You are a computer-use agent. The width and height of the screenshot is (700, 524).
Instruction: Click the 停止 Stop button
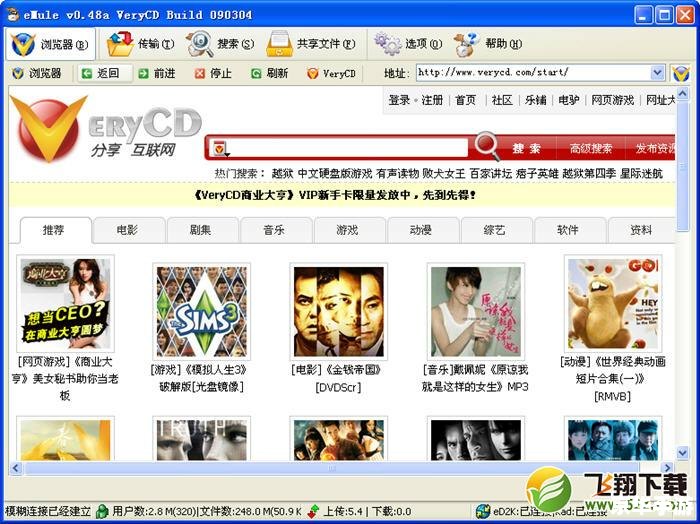pyautogui.click(x=213, y=73)
